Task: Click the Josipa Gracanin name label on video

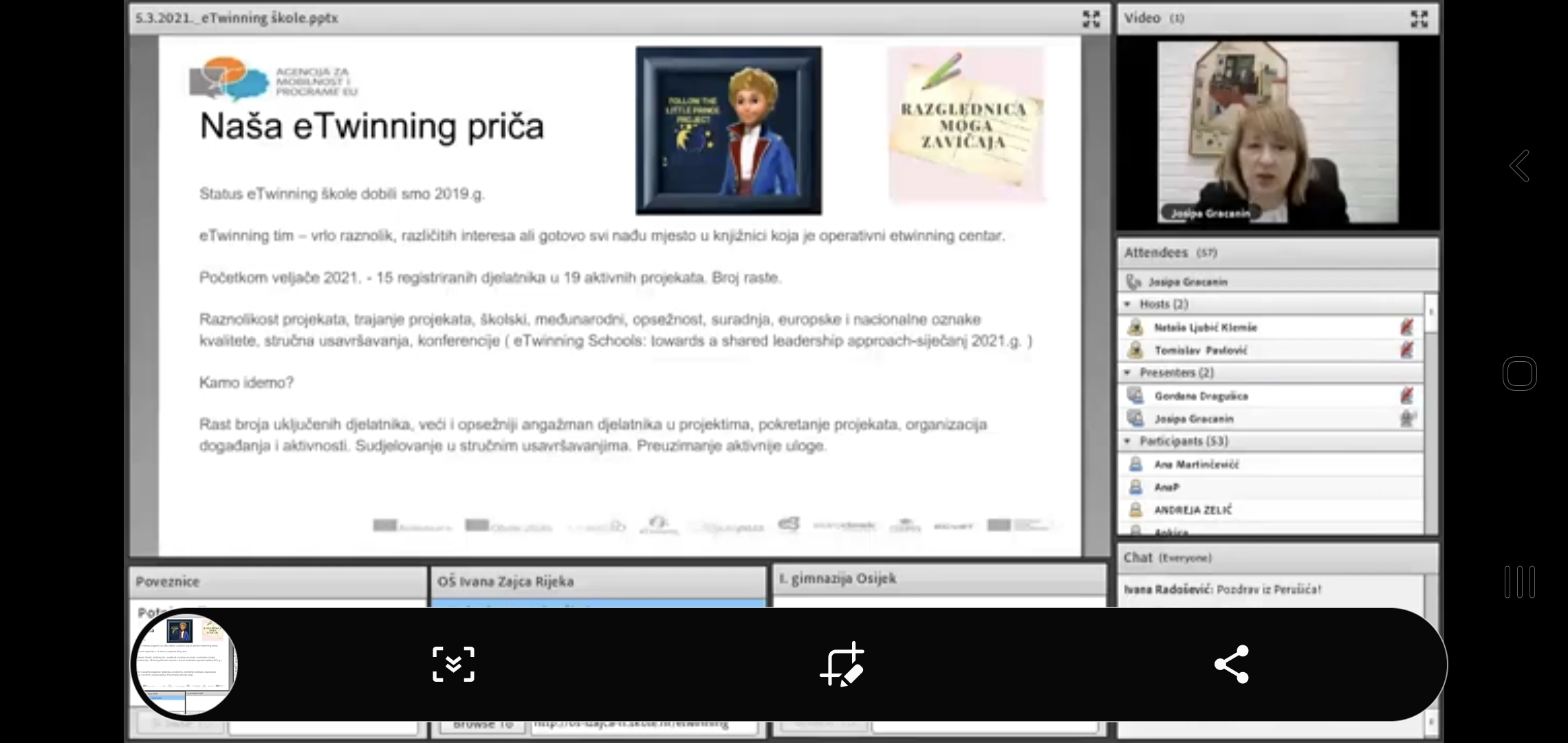Action: [1210, 213]
